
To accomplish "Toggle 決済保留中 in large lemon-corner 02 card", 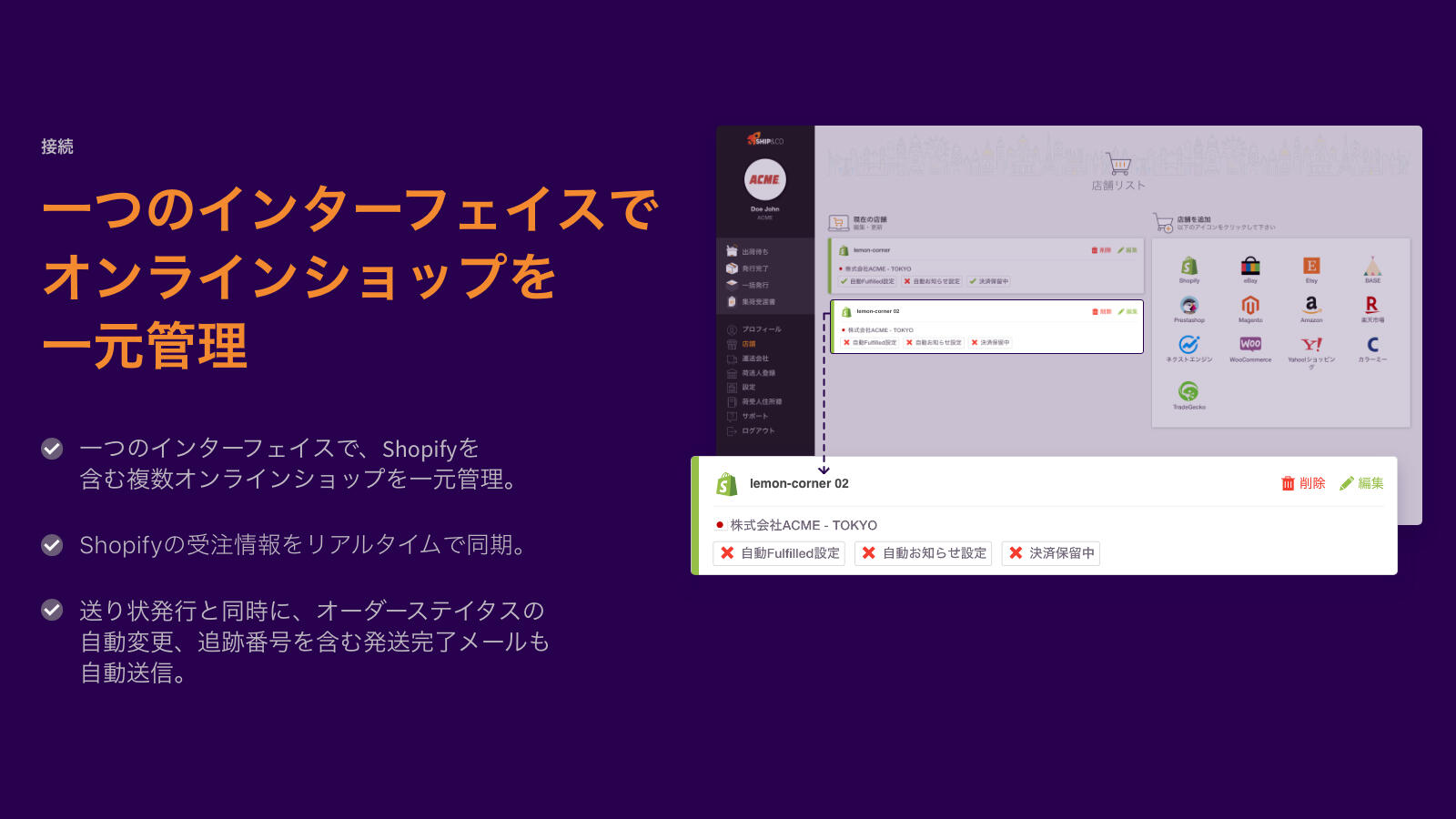I will coord(1051,553).
